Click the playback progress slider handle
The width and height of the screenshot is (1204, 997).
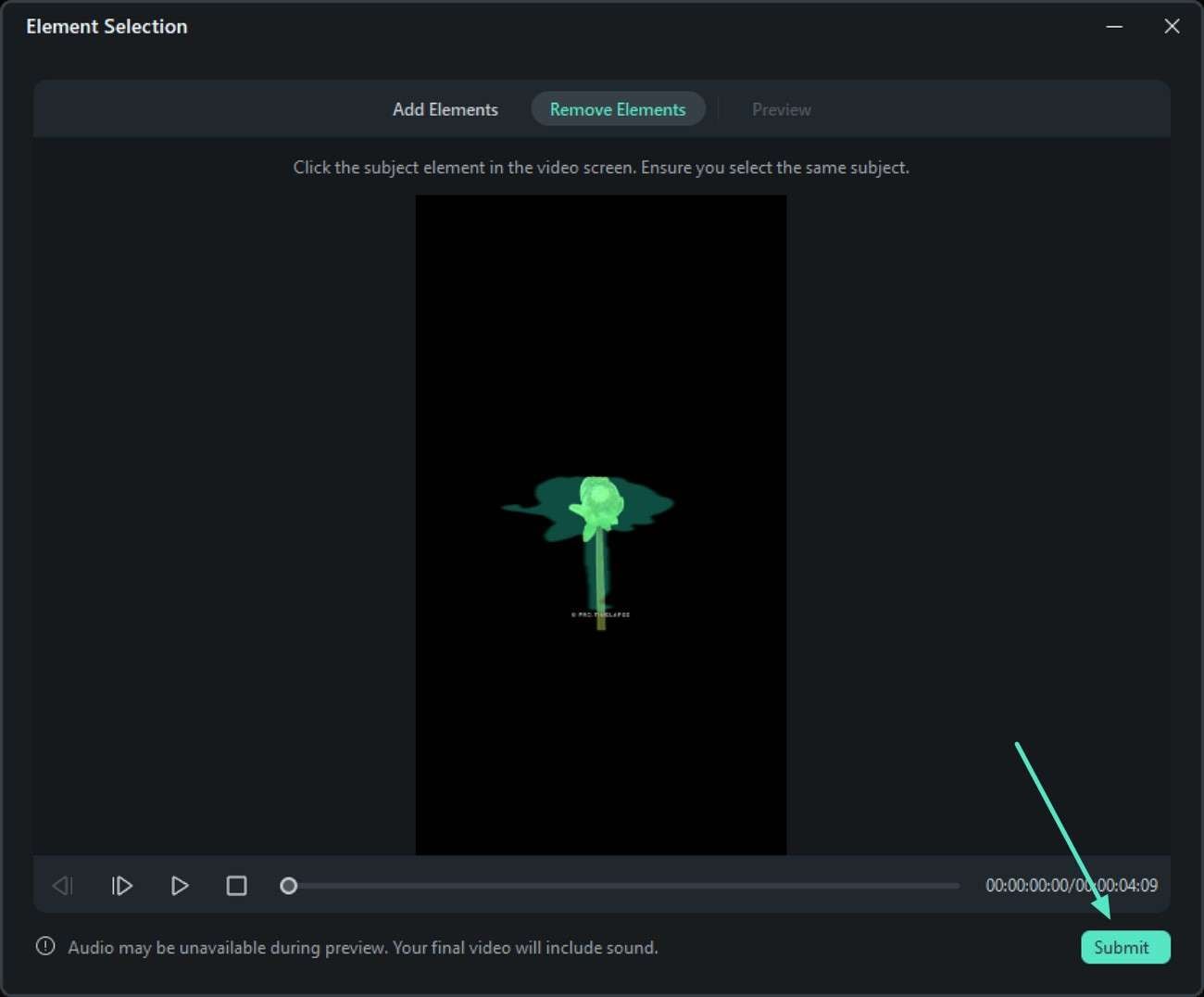289,886
